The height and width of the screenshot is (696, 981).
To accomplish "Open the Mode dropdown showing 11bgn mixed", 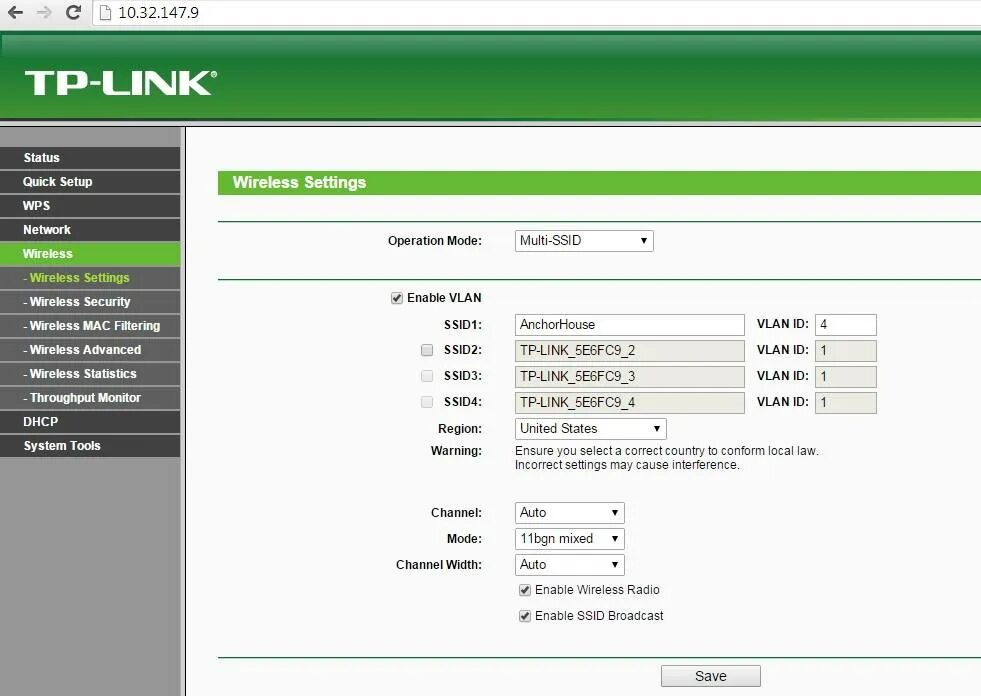I will coord(569,539).
